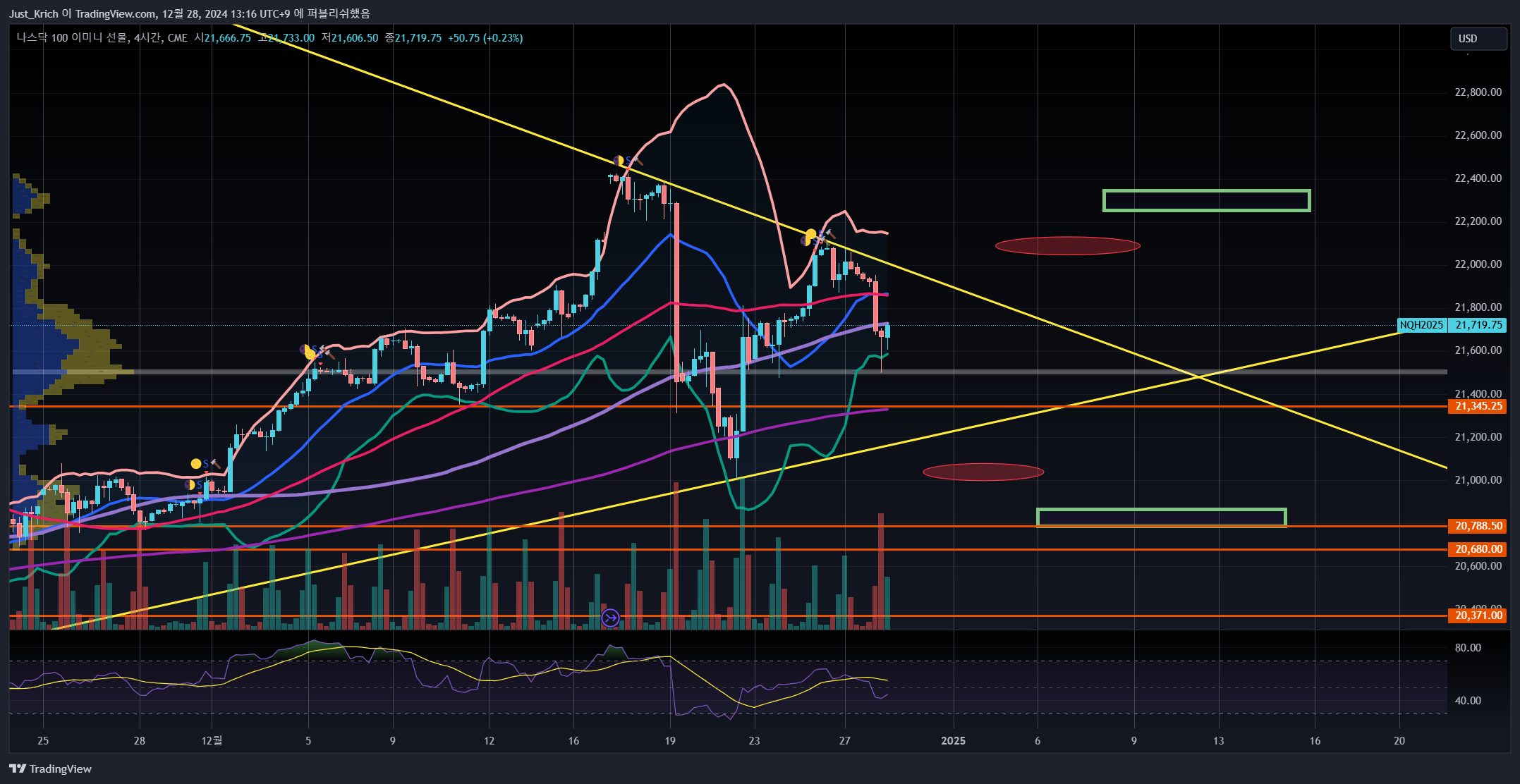Click the symbol title 나스닥 100 이미니 선물
The width and height of the screenshot is (1520, 784).
point(72,38)
